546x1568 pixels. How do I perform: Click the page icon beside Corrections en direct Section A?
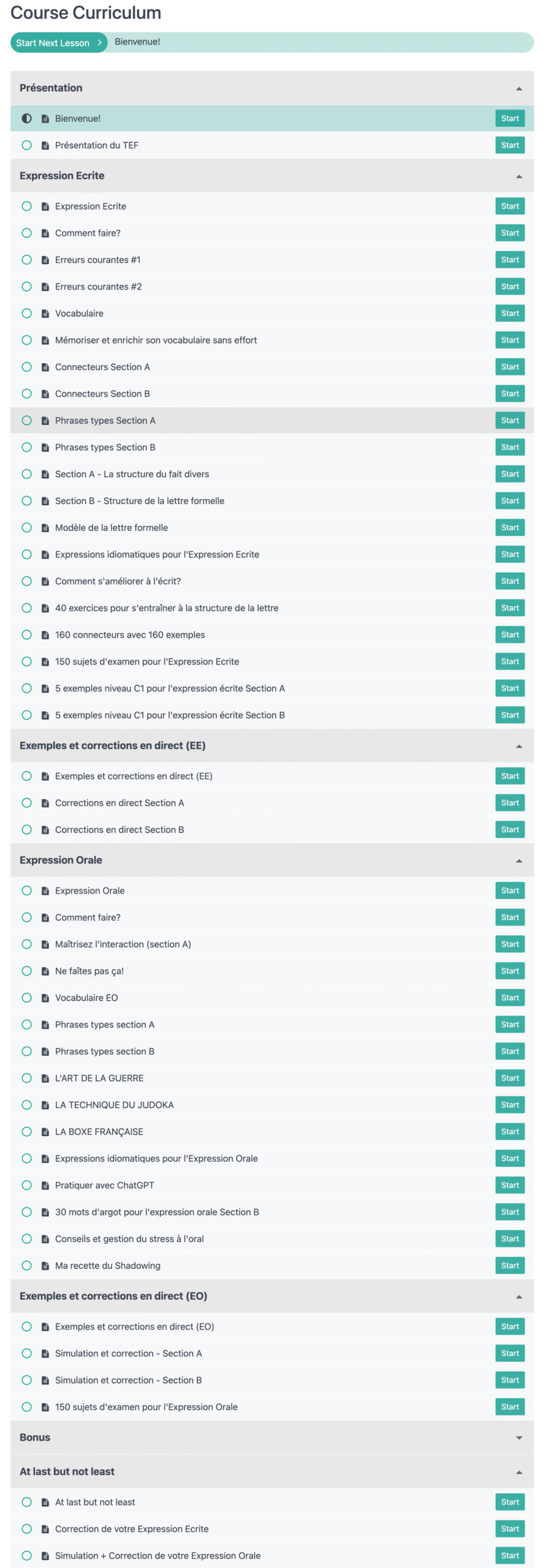tap(45, 802)
